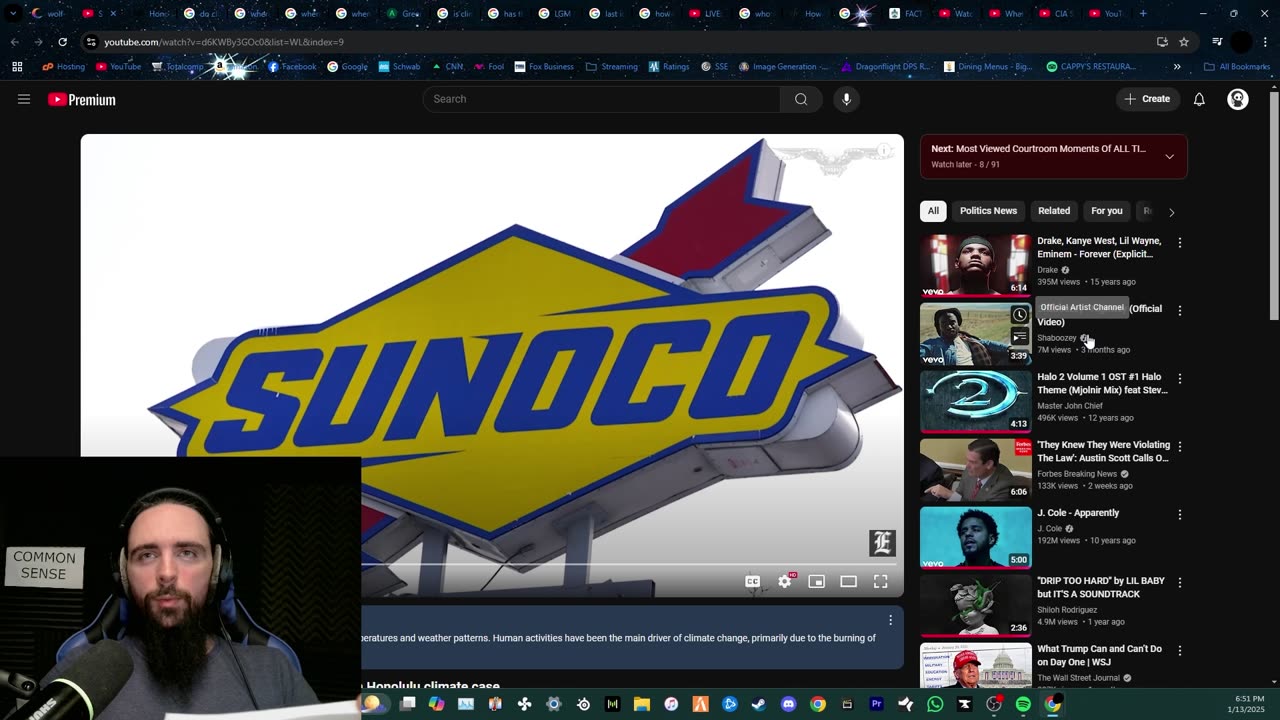Expand the Next playlist panel chevron
Screen dimensions: 1280x720
[1169, 156]
